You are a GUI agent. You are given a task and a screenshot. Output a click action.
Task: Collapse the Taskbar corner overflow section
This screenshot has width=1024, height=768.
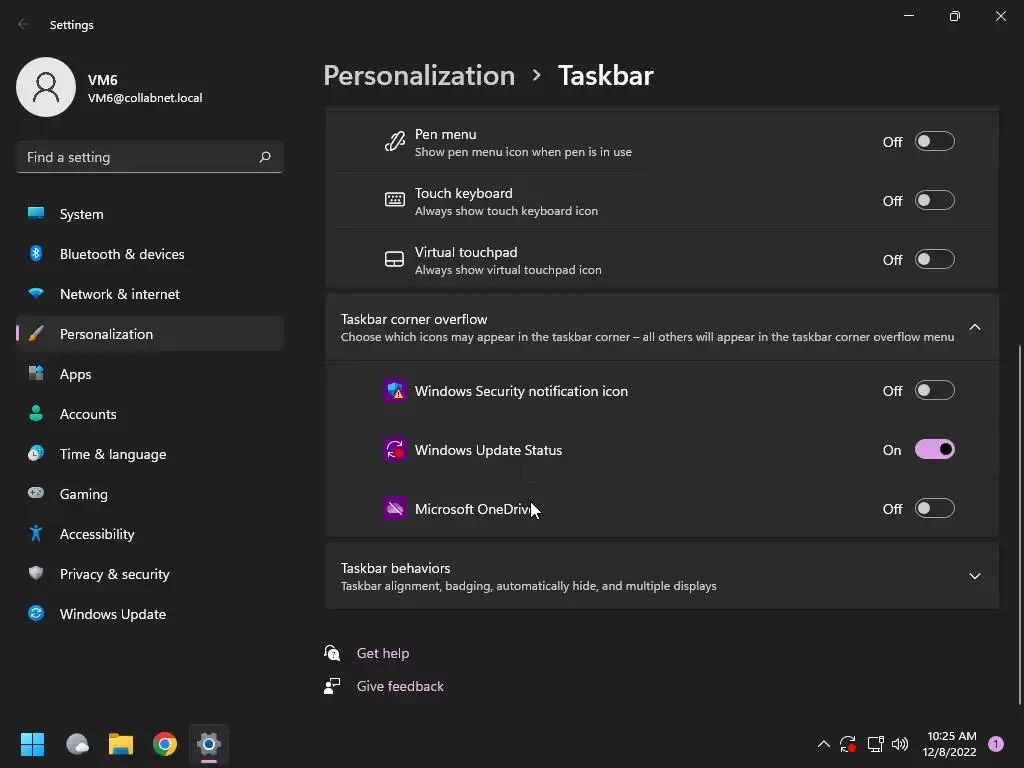click(x=974, y=327)
